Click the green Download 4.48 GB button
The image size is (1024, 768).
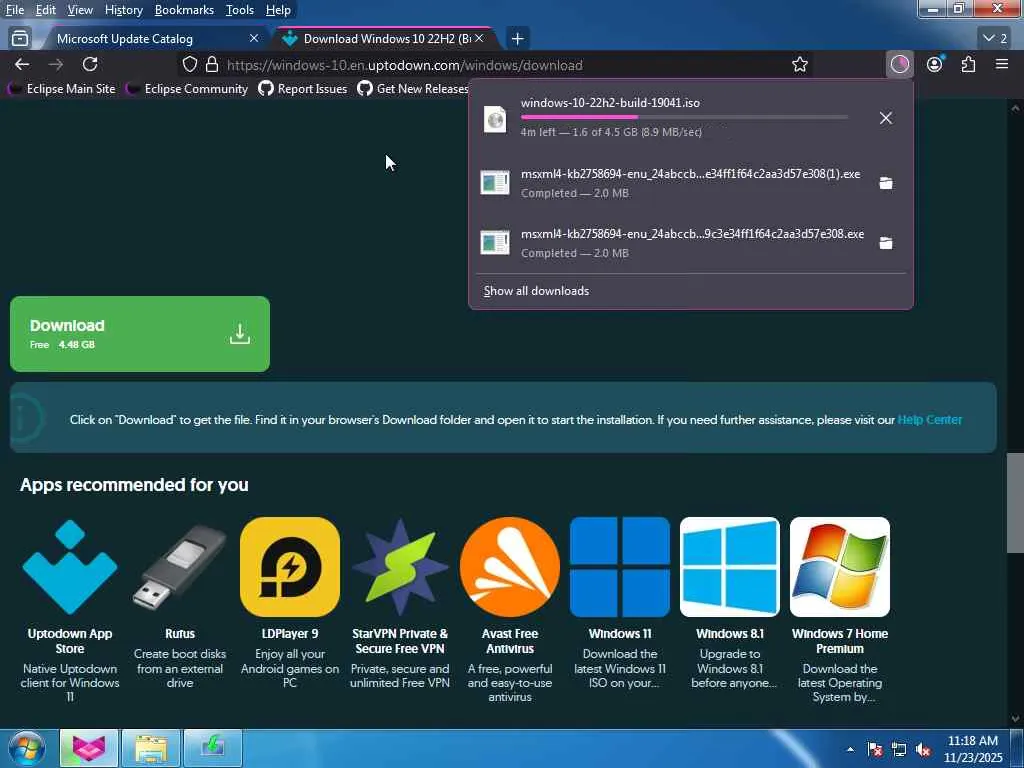(x=140, y=334)
